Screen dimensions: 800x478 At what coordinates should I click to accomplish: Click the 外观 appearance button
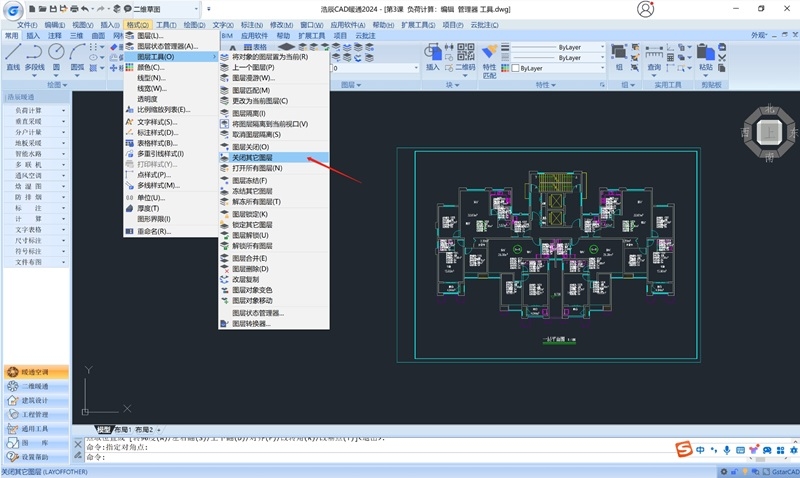point(759,35)
